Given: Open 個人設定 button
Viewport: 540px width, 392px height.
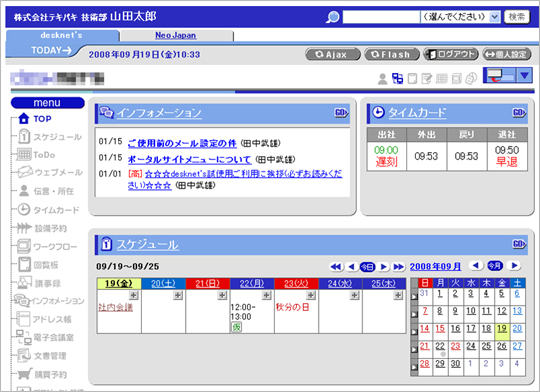Looking at the screenshot, I should [x=507, y=54].
